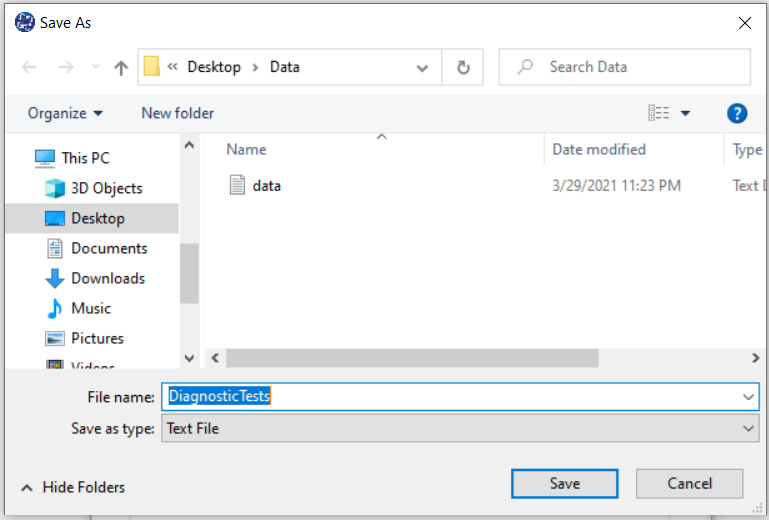Viewport: 769px width, 520px height.
Task: Open 3D Objects folder in sidebar
Action: 106,188
